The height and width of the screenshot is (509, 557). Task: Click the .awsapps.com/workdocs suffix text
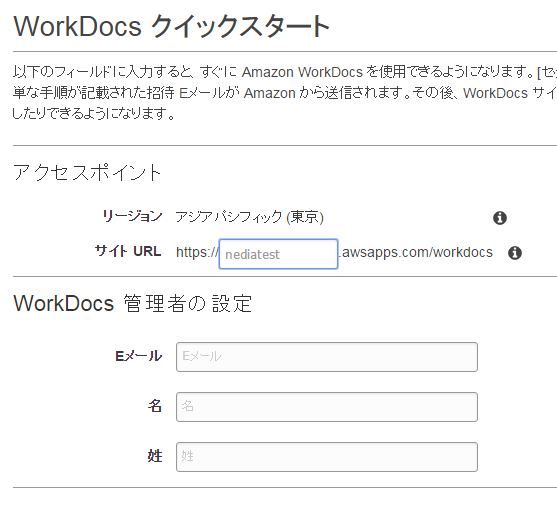coord(416,252)
